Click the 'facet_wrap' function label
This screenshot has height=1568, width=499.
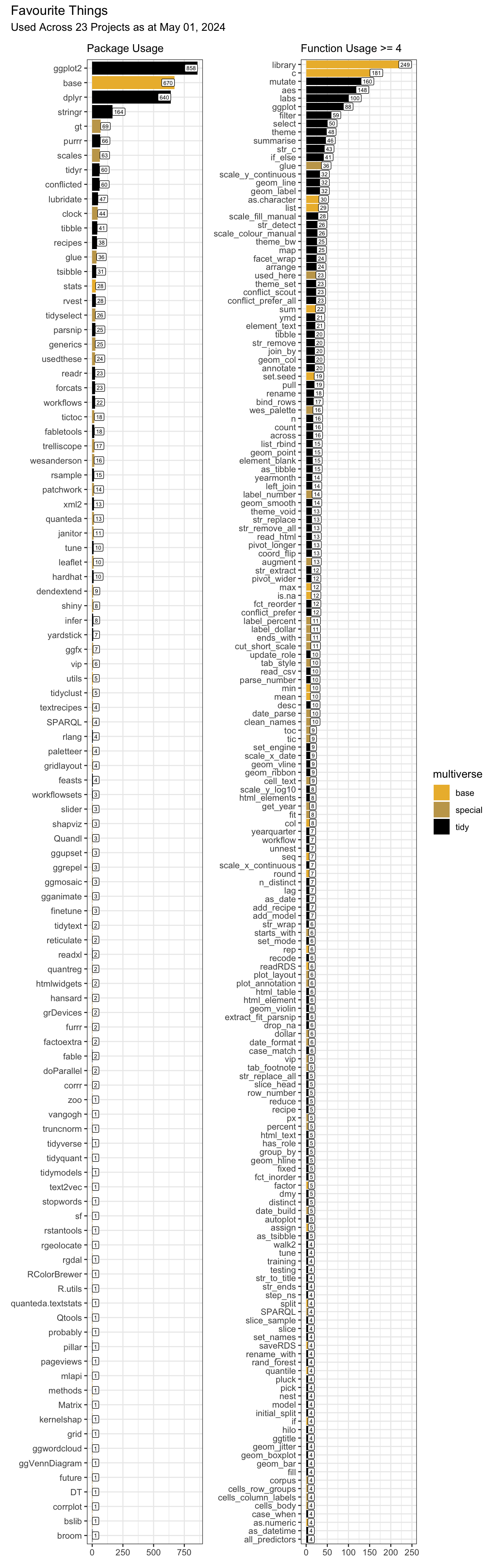275,259
